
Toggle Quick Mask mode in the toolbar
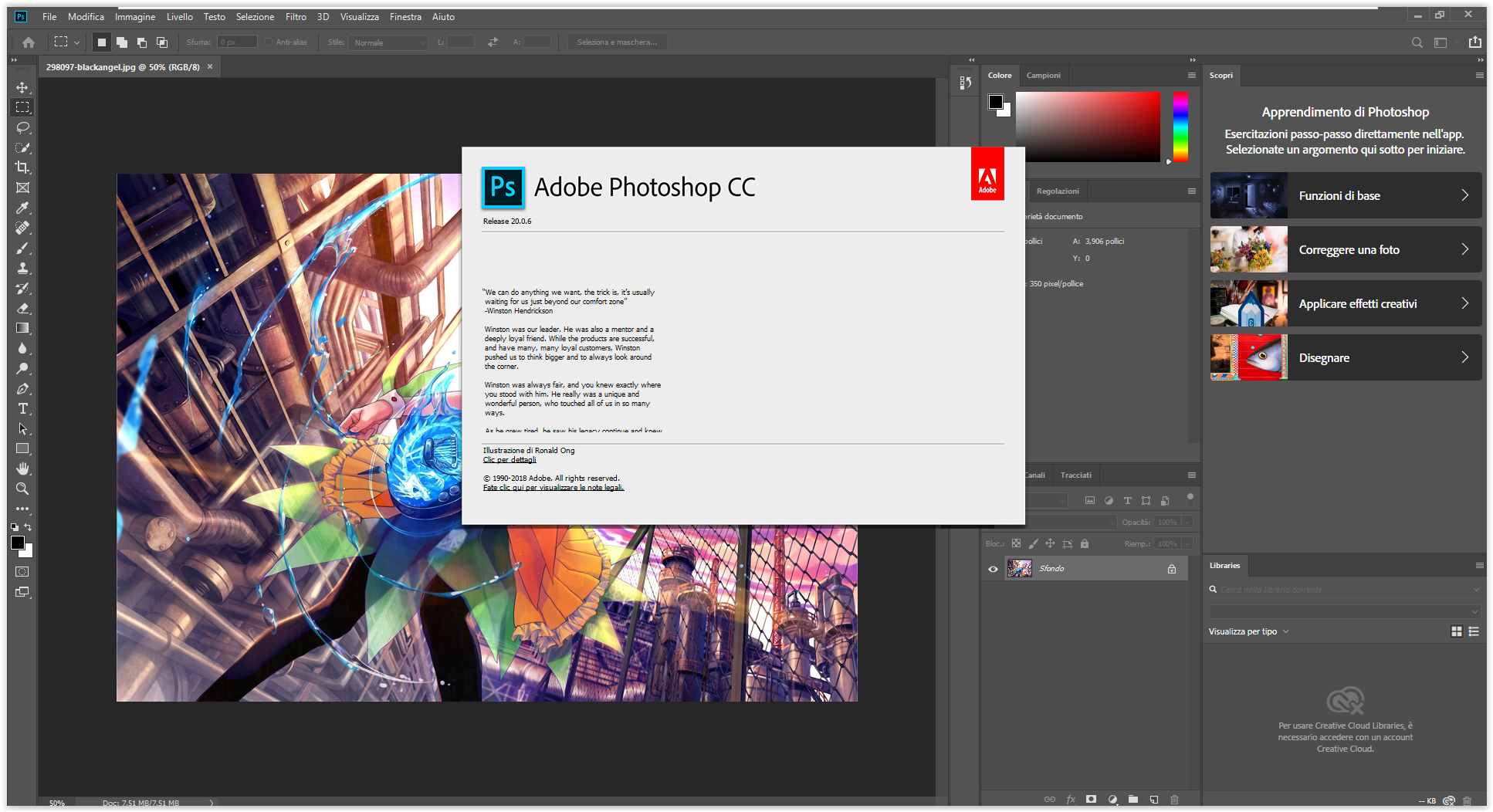click(x=22, y=572)
